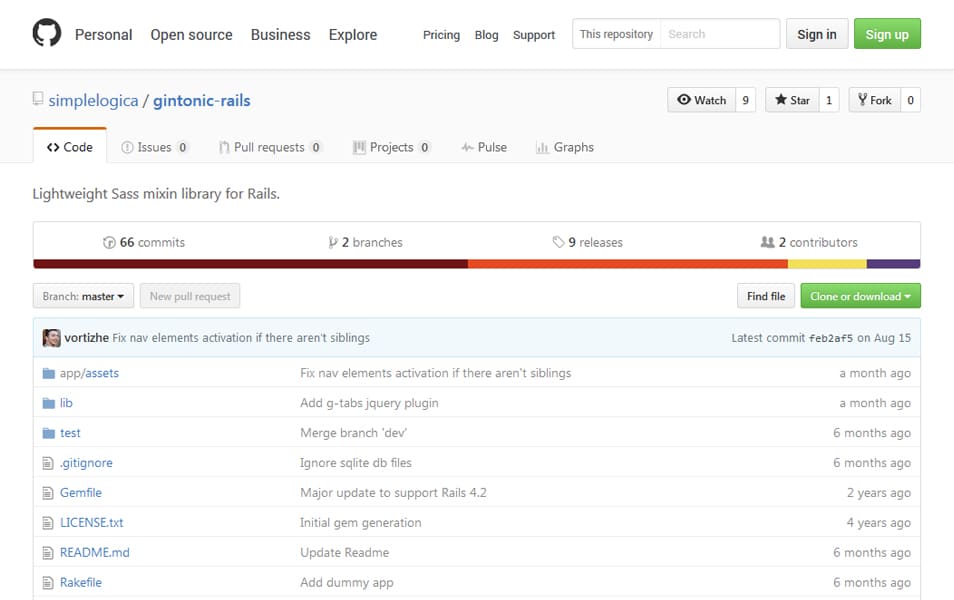
Task: Click the Find file button
Action: pyautogui.click(x=766, y=296)
